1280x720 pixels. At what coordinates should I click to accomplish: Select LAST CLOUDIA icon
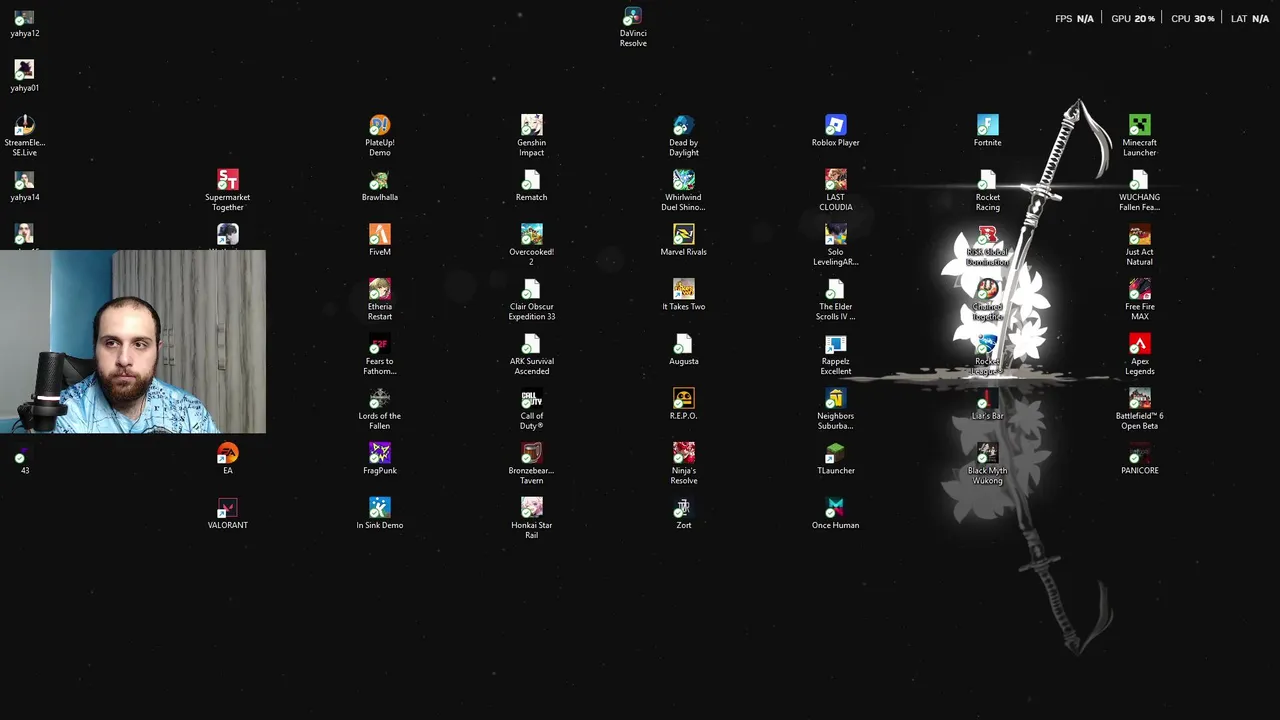836,190
